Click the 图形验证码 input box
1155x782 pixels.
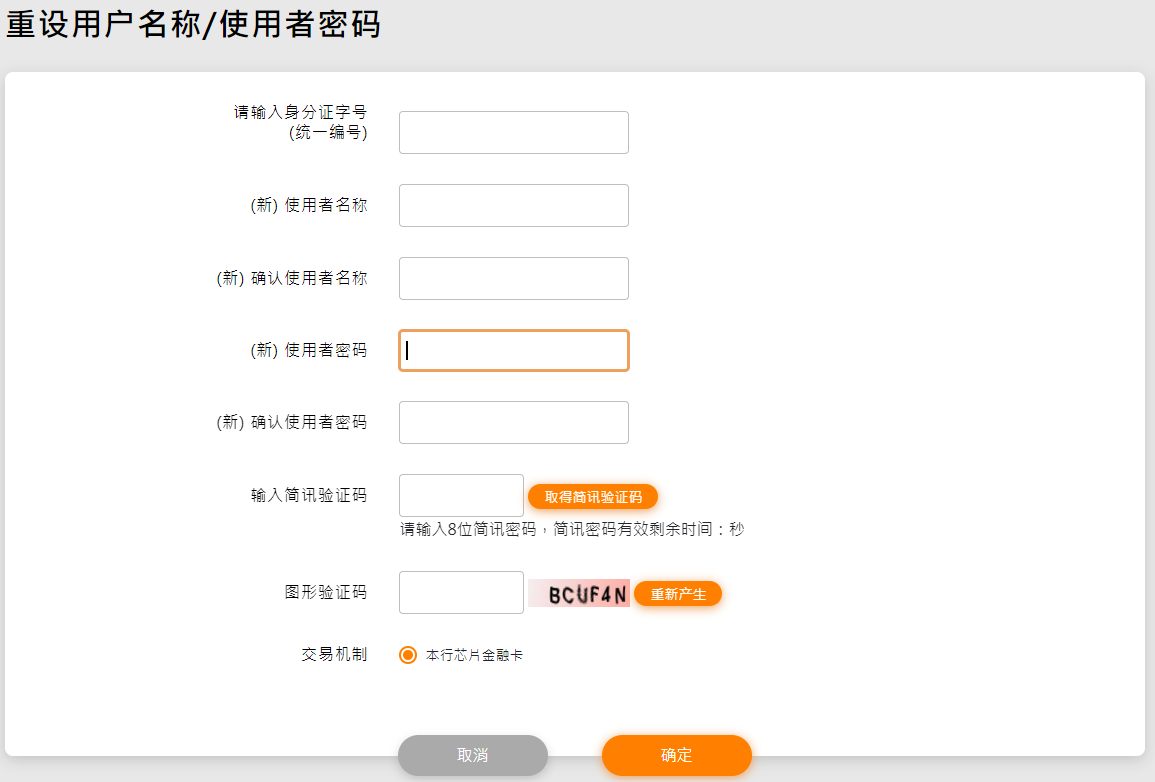461,592
